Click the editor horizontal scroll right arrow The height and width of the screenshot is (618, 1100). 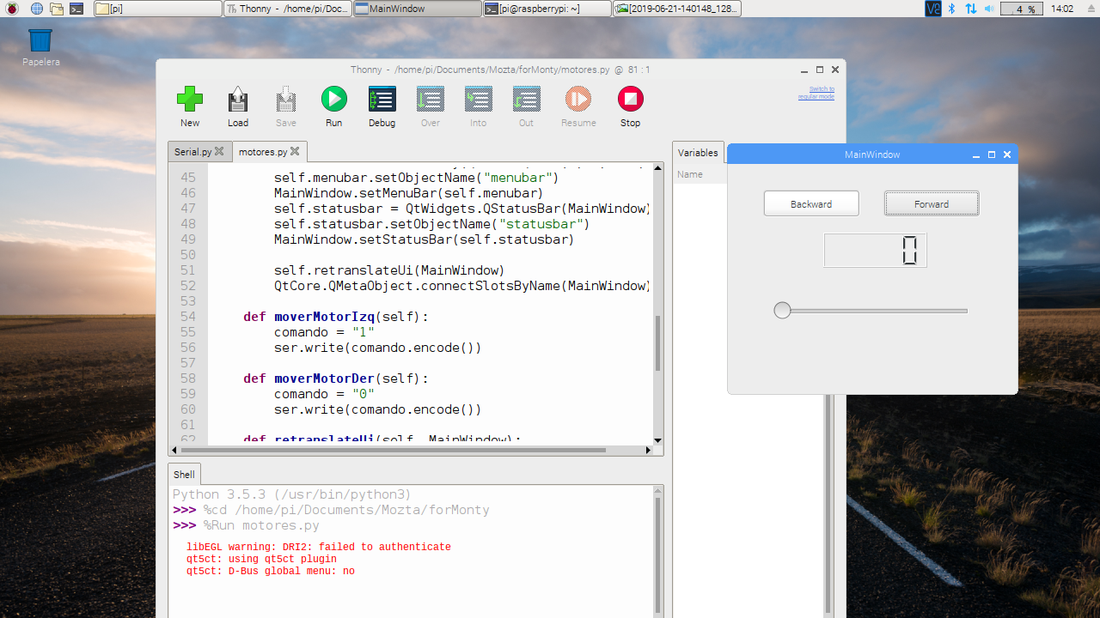point(648,450)
